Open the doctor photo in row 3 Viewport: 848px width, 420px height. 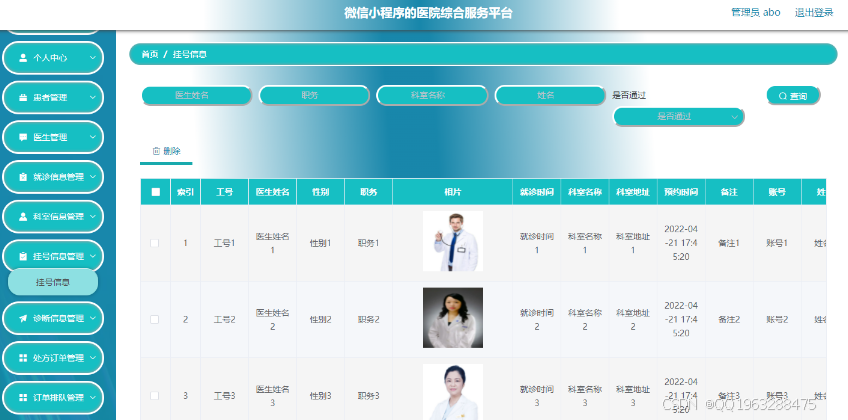coord(453,392)
